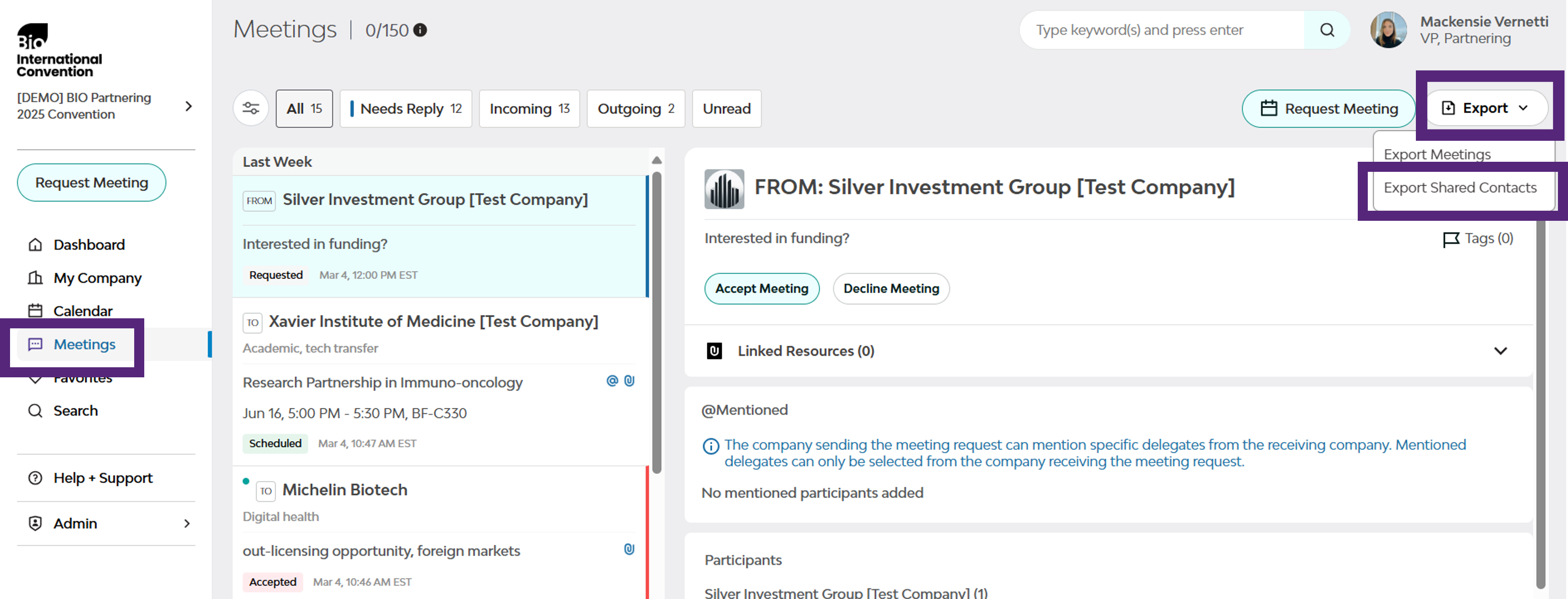Screen dimensions: 1568x599
Task: Open Tags (0) flag
Action: (x=1478, y=239)
